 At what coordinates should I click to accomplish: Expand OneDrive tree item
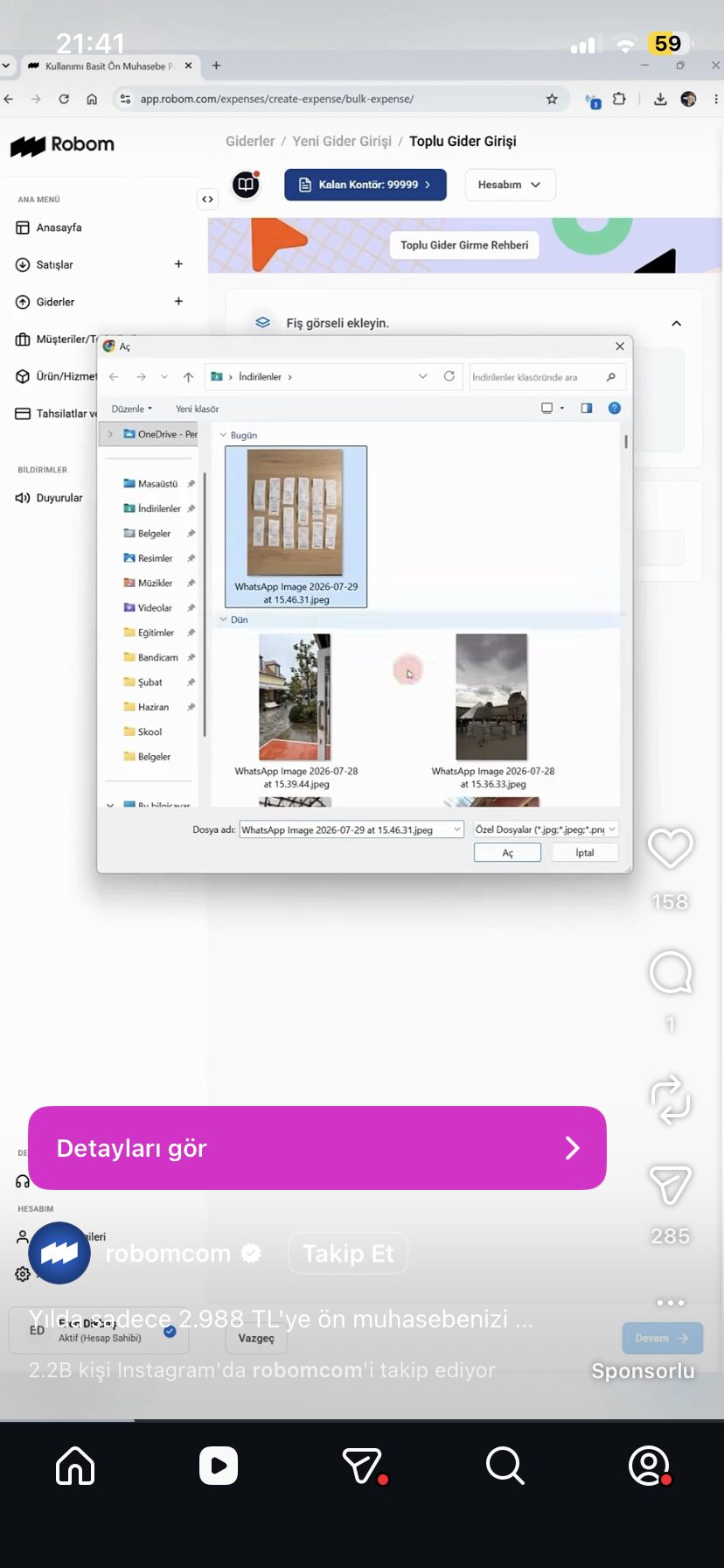[x=110, y=434]
